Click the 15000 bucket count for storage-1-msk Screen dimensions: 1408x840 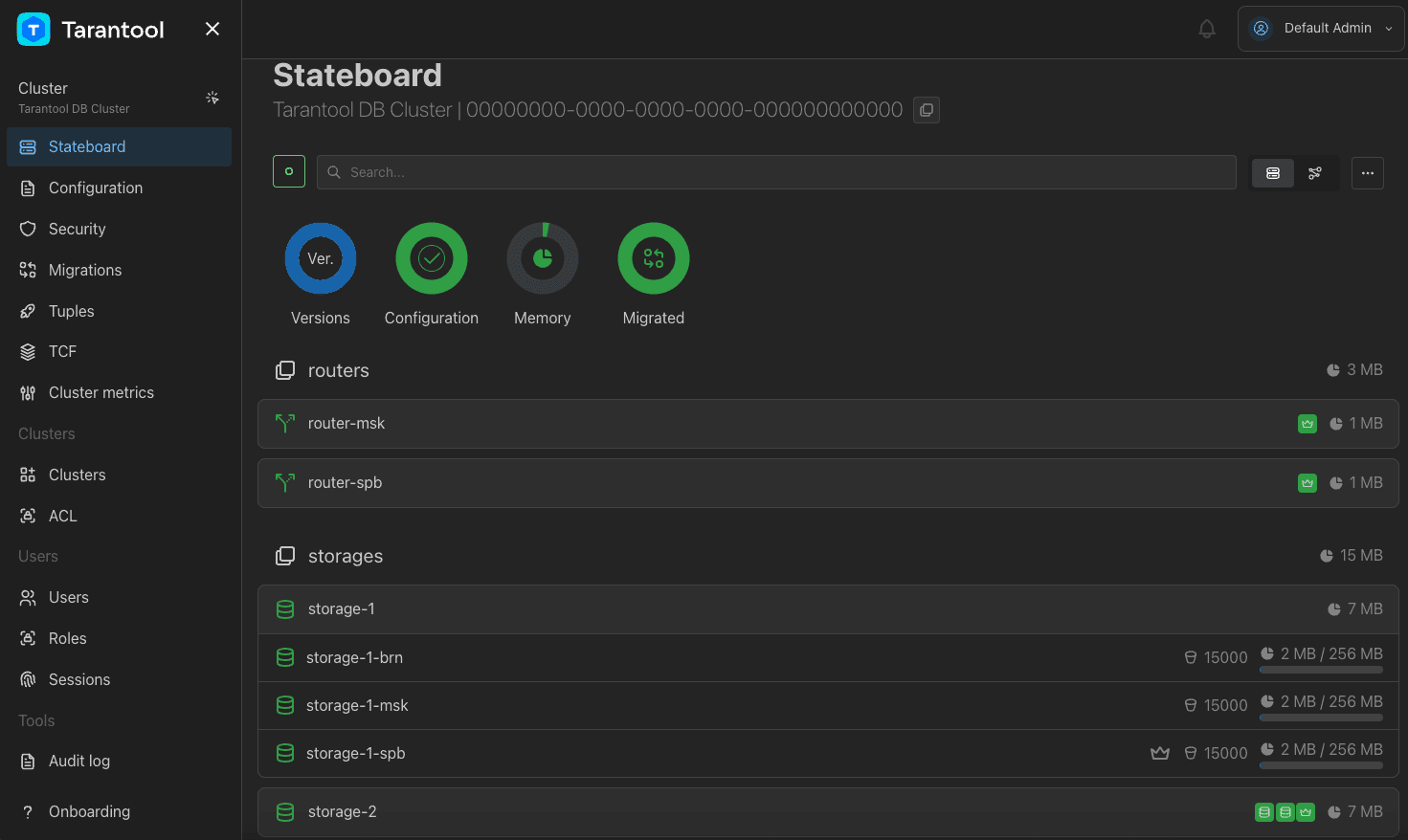[1216, 705]
